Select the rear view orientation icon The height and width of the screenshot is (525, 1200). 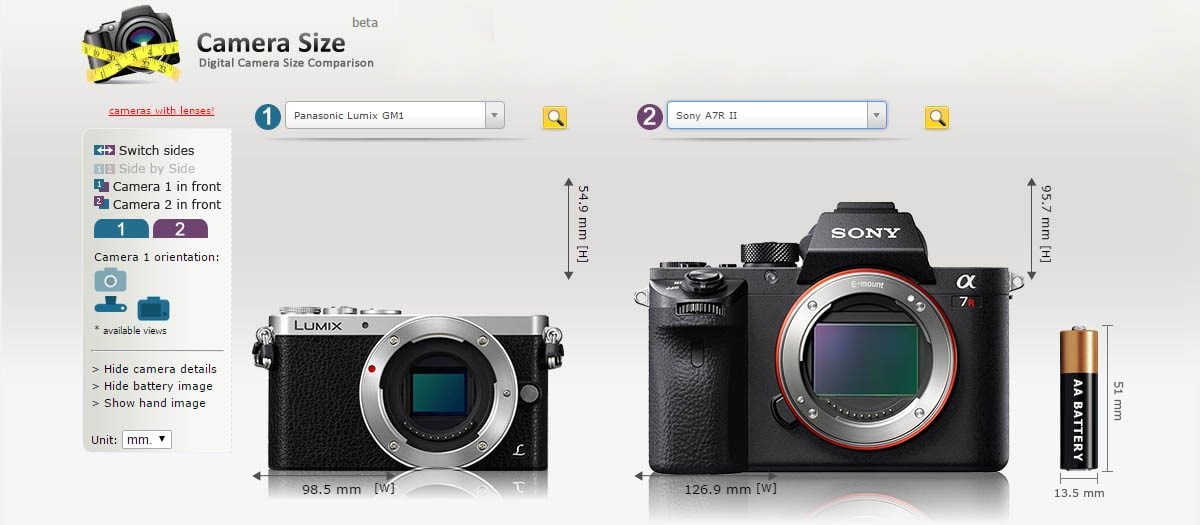click(153, 307)
